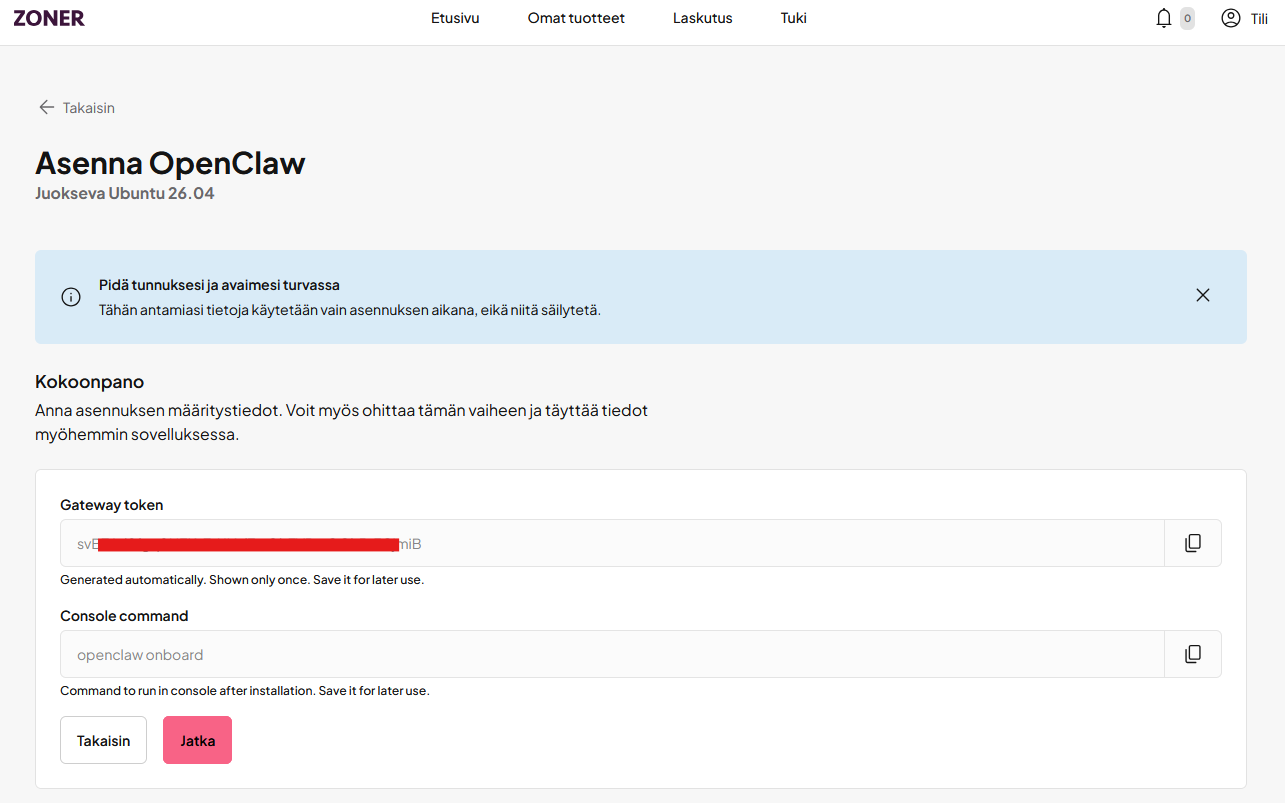Go to Etusivu in top navigation
Image resolution: width=1285 pixels, height=803 pixels.
point(455,18)
